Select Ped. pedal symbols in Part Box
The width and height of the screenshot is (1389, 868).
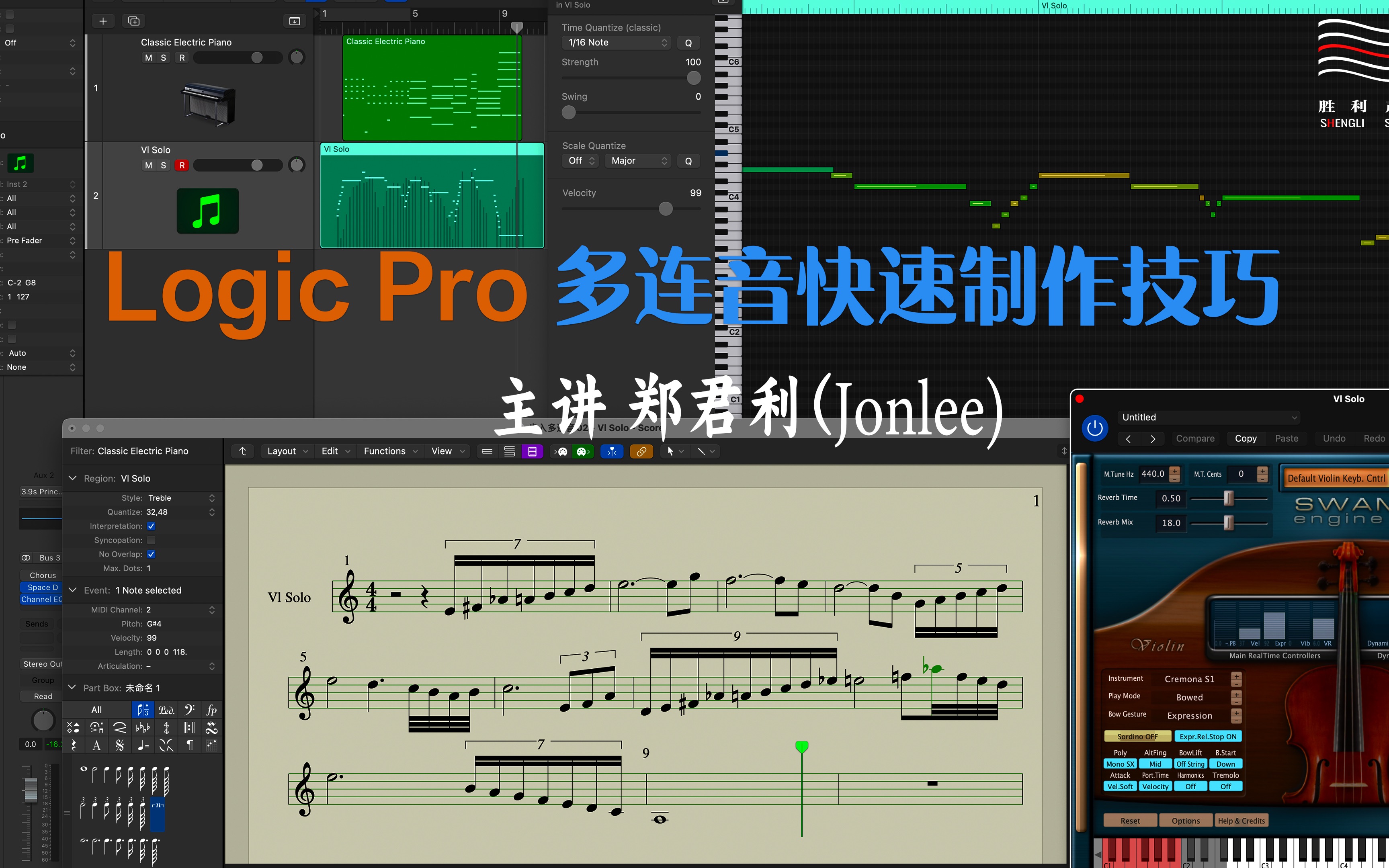pos(166,710)
